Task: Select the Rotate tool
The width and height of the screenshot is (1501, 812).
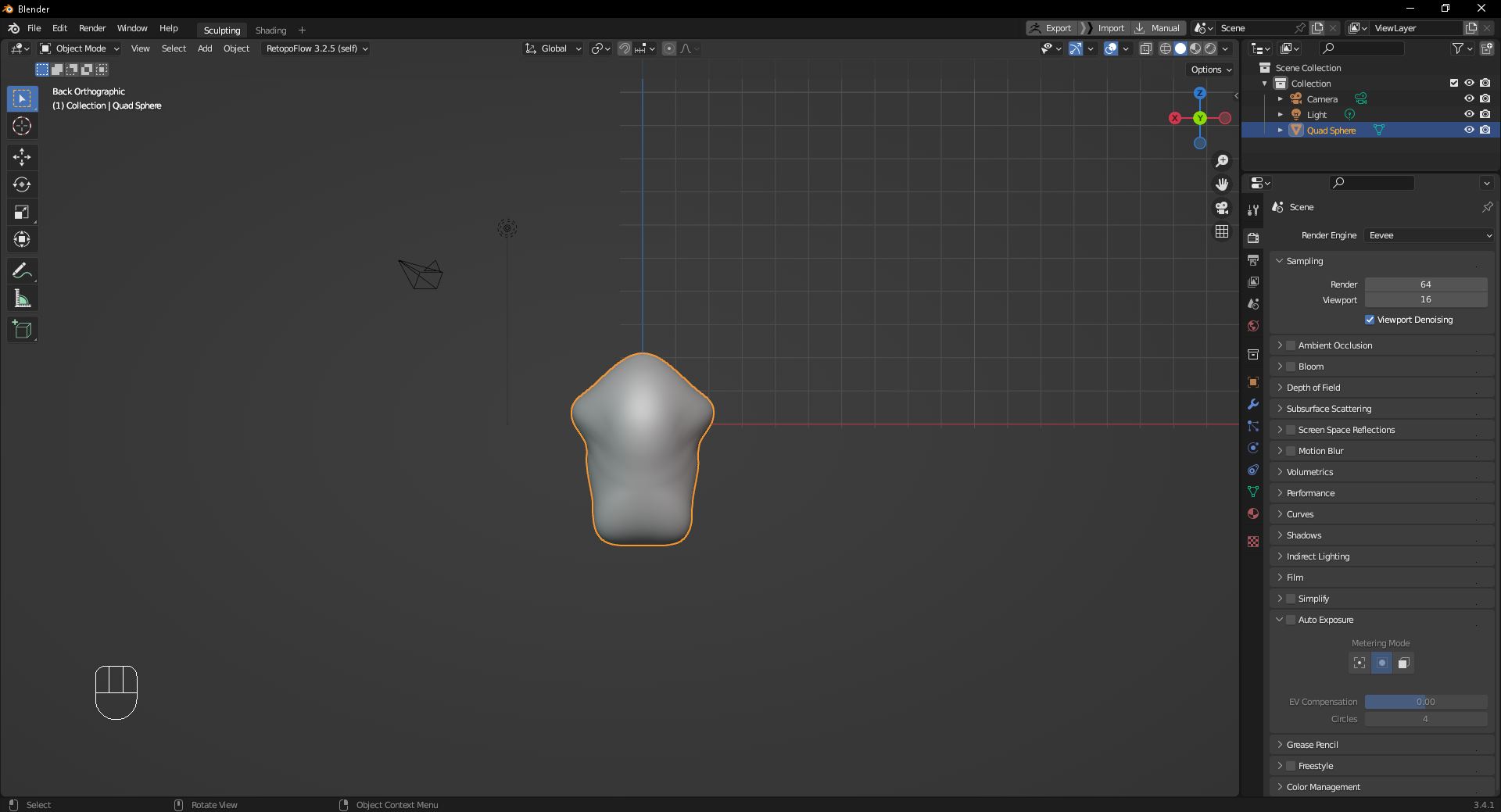Action: pyautogui.click(x=22, y=184)
